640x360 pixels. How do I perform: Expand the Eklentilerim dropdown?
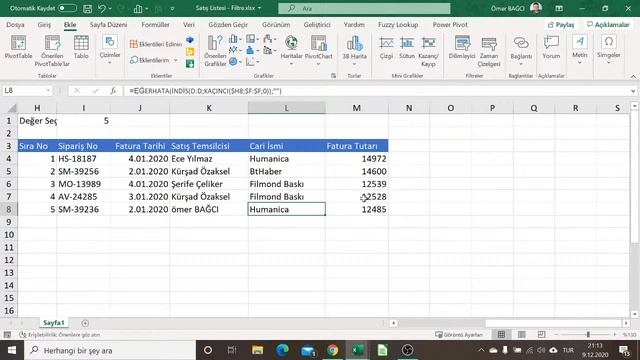click(176, 60)
